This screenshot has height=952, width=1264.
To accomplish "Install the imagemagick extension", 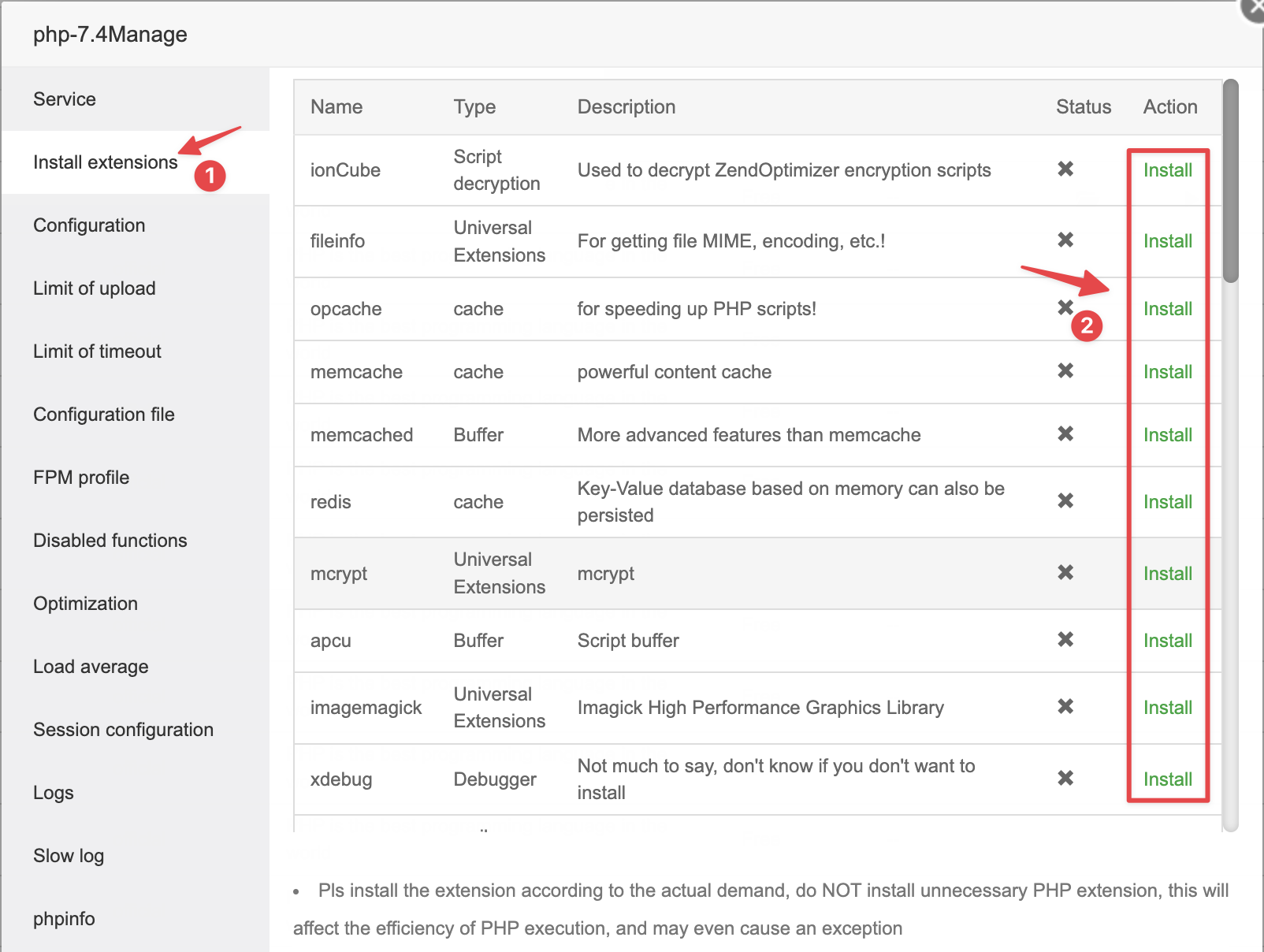I will (1168, 708).
